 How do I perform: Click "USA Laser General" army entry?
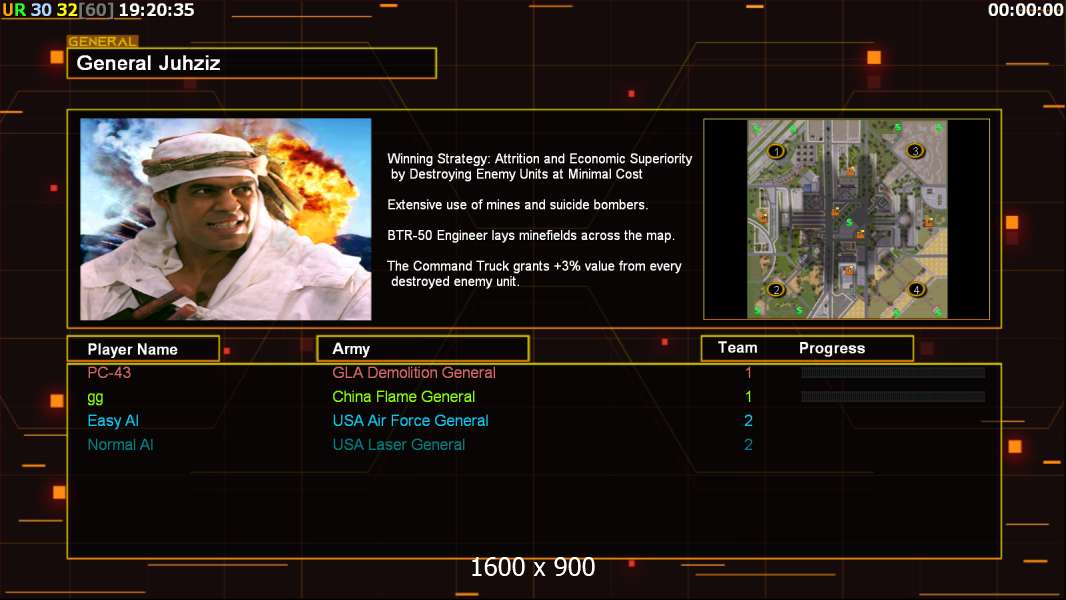(x=399, y=444)
